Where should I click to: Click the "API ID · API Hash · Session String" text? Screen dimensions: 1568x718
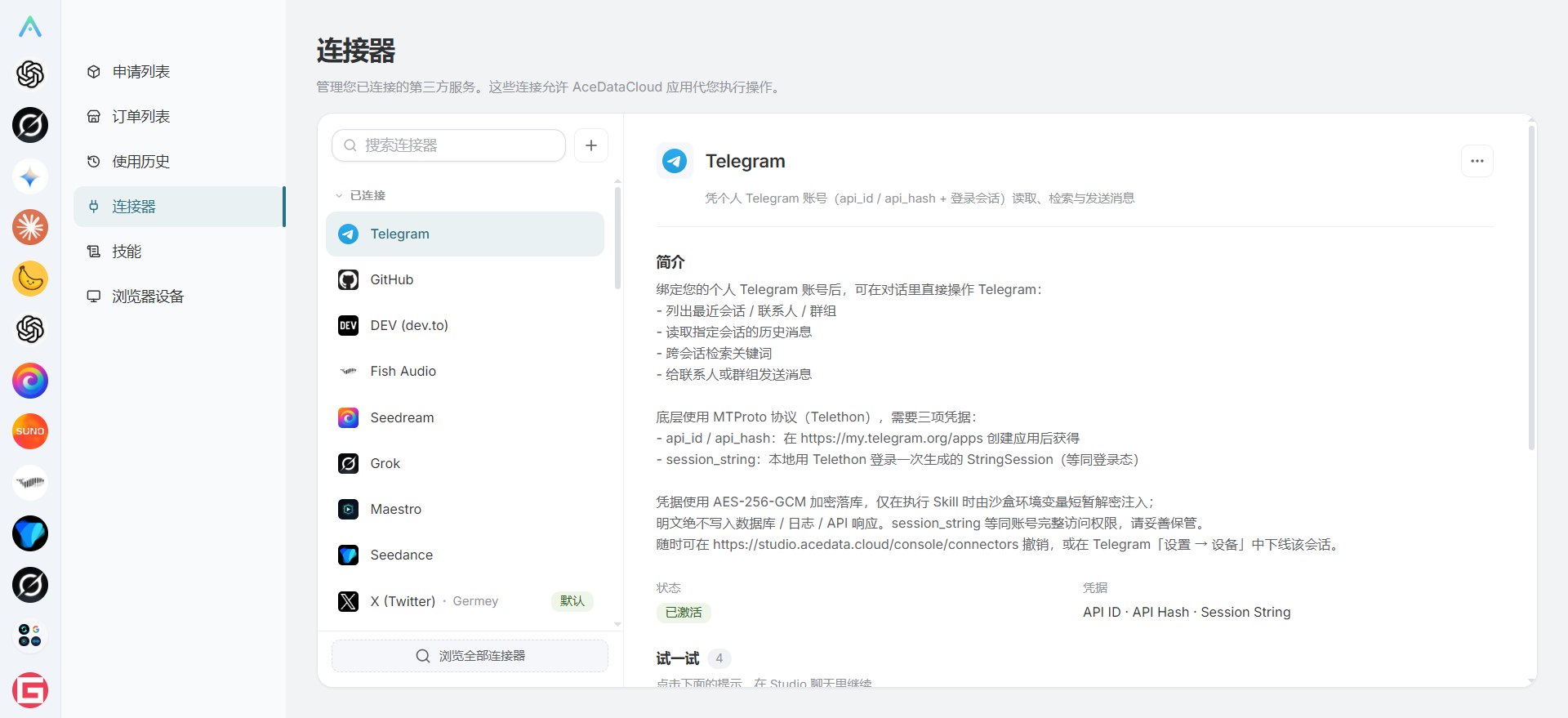click(1187, 613)
